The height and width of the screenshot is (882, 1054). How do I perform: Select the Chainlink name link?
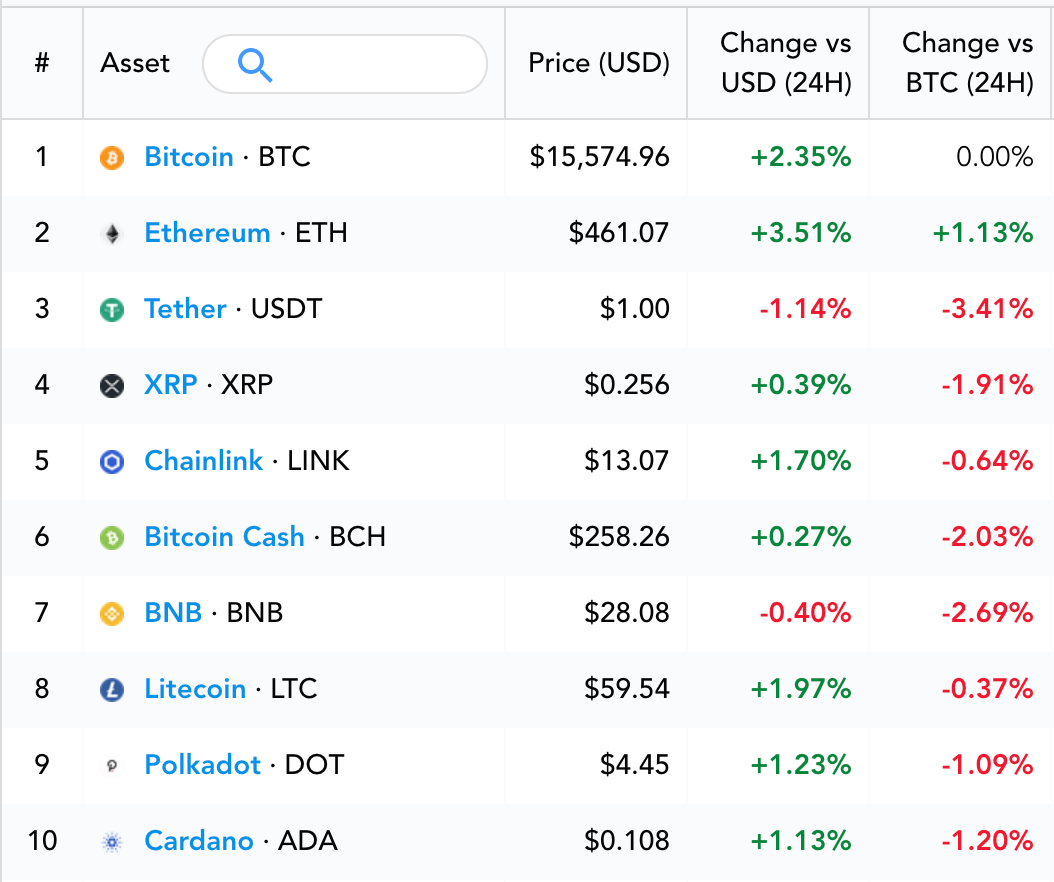point(204,461)
